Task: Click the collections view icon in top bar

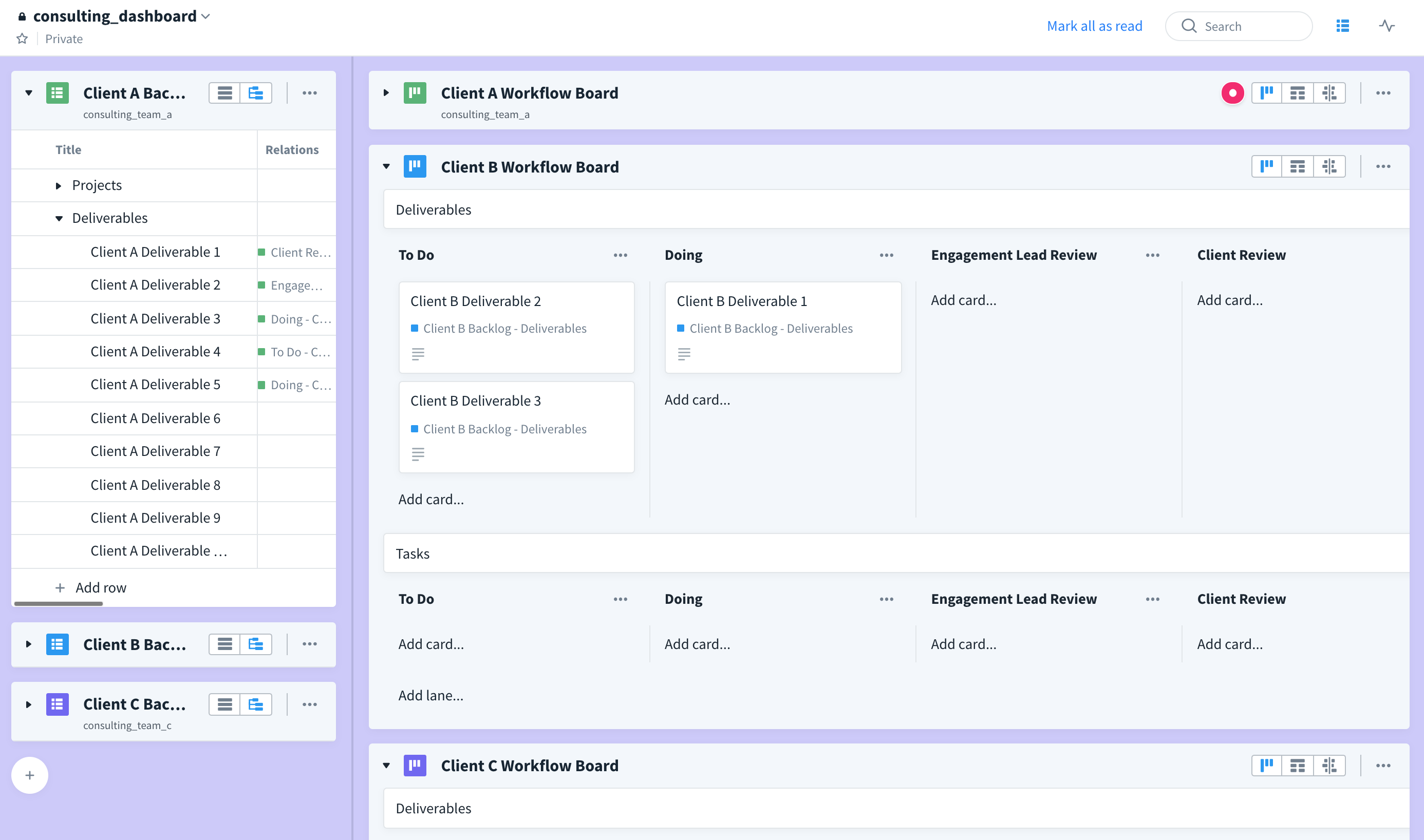Action: (1342, 26)
